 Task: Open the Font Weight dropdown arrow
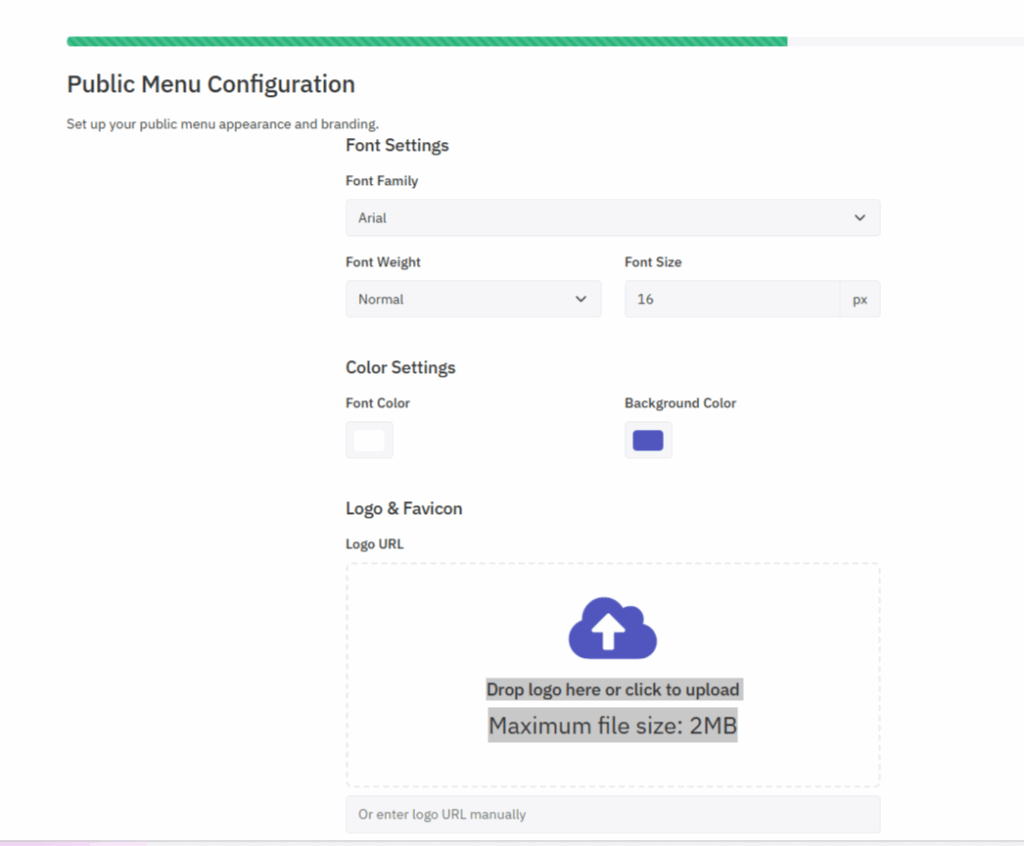click(x=581, y=299)
